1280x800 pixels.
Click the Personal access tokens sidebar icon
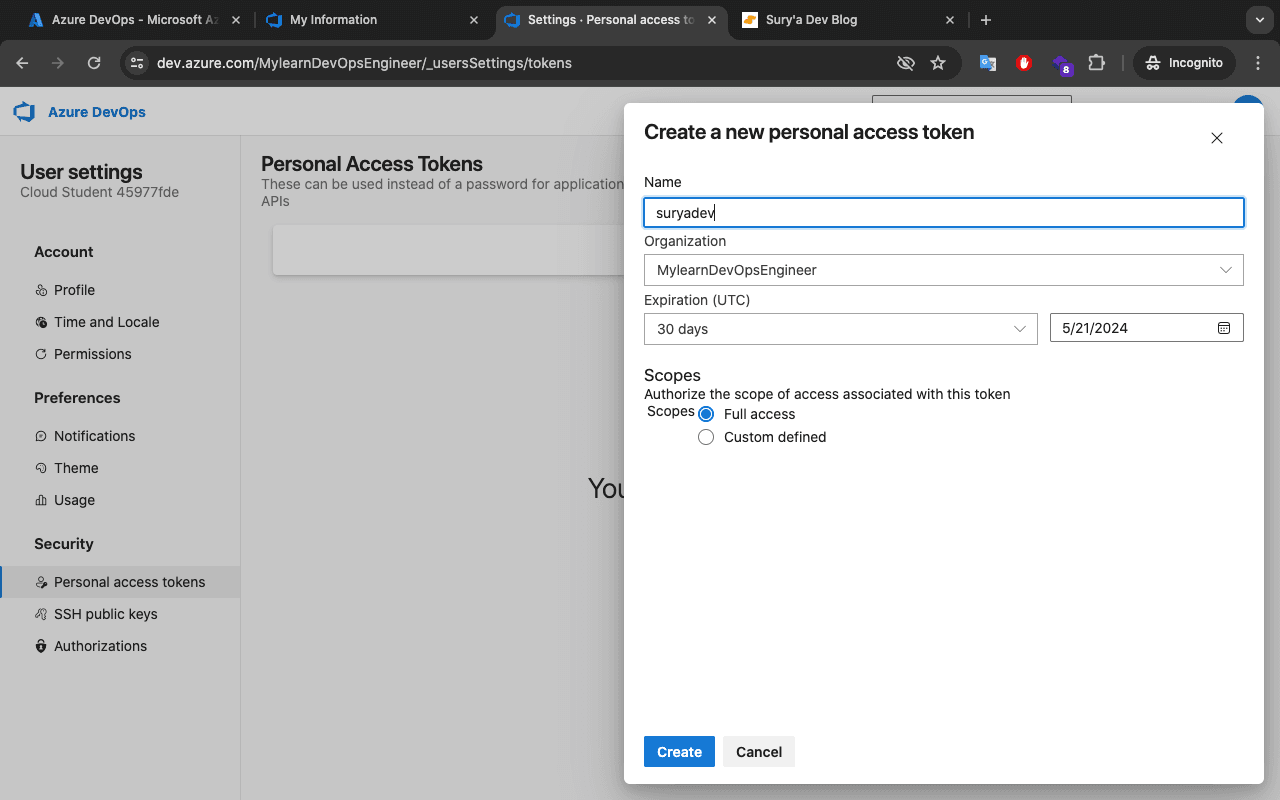[41, 582]
